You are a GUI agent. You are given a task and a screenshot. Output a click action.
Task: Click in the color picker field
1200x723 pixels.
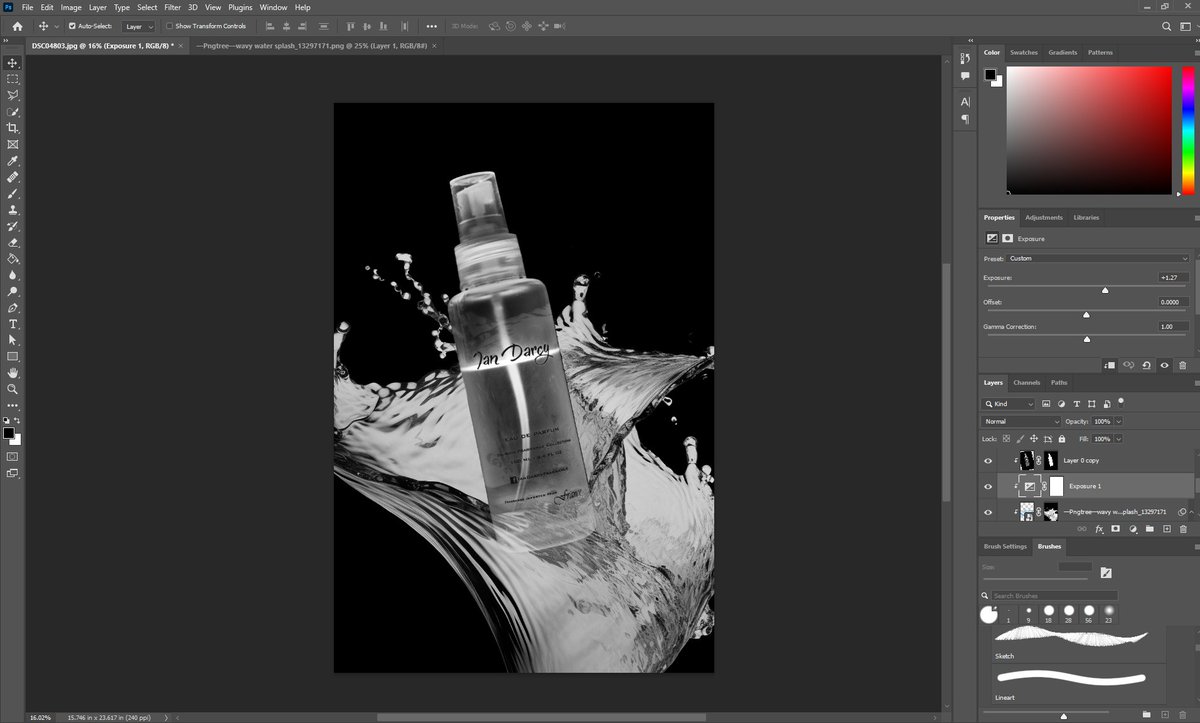tap(1088, 130)
